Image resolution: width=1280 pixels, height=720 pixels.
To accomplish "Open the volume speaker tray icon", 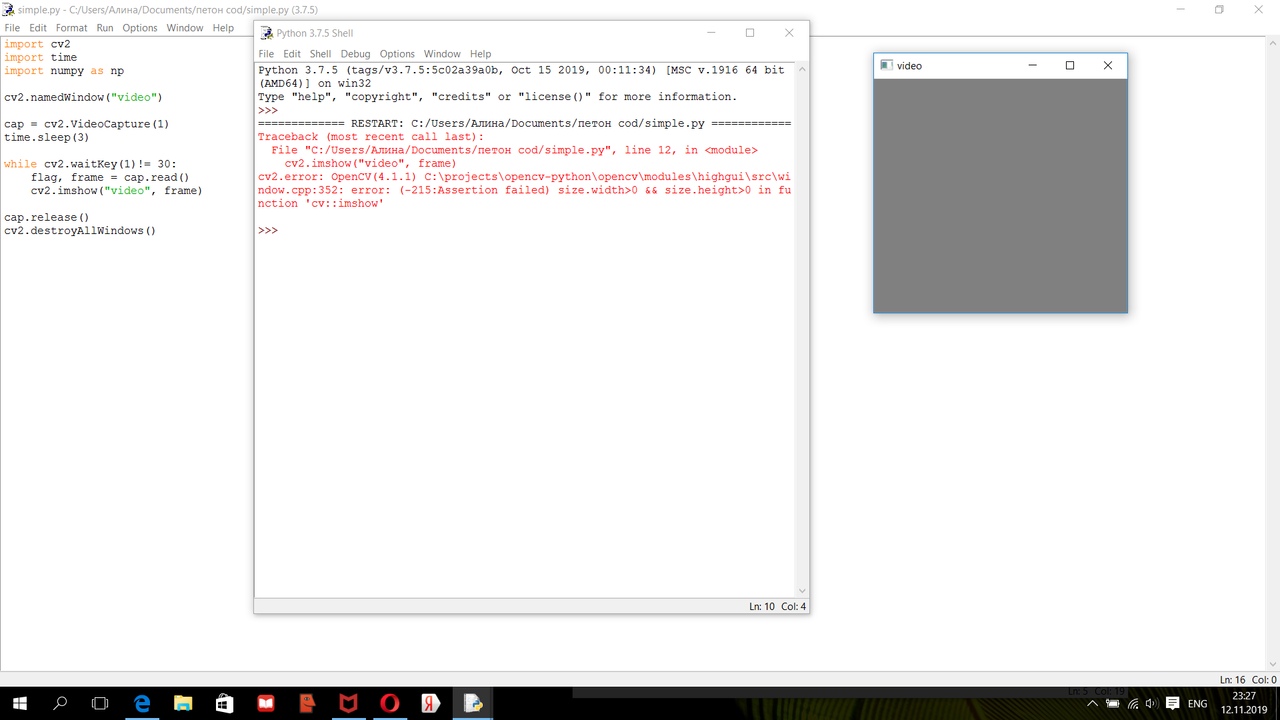I will pyautogui.click(x=1152, y=704).
